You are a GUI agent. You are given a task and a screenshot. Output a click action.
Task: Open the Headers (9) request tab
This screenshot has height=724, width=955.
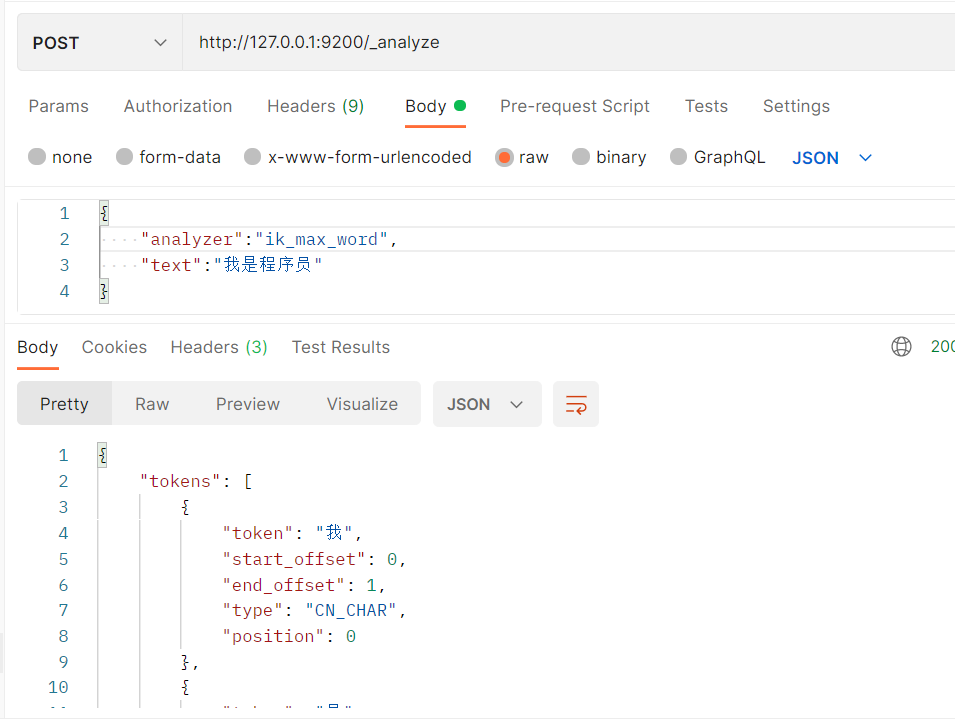[315, 106]
